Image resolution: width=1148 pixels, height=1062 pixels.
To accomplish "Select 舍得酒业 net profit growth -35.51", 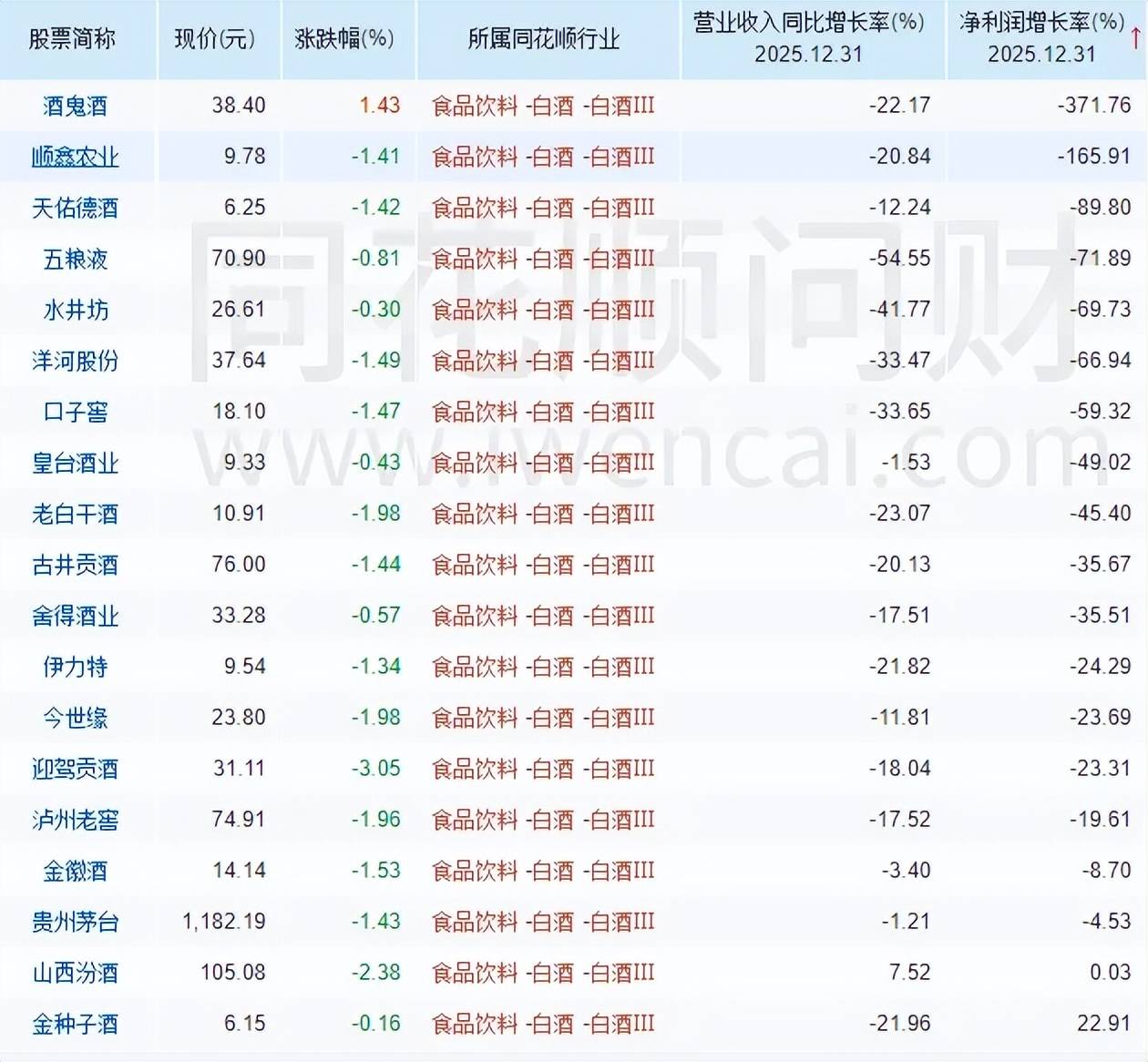I will (x=1100, y=616).
